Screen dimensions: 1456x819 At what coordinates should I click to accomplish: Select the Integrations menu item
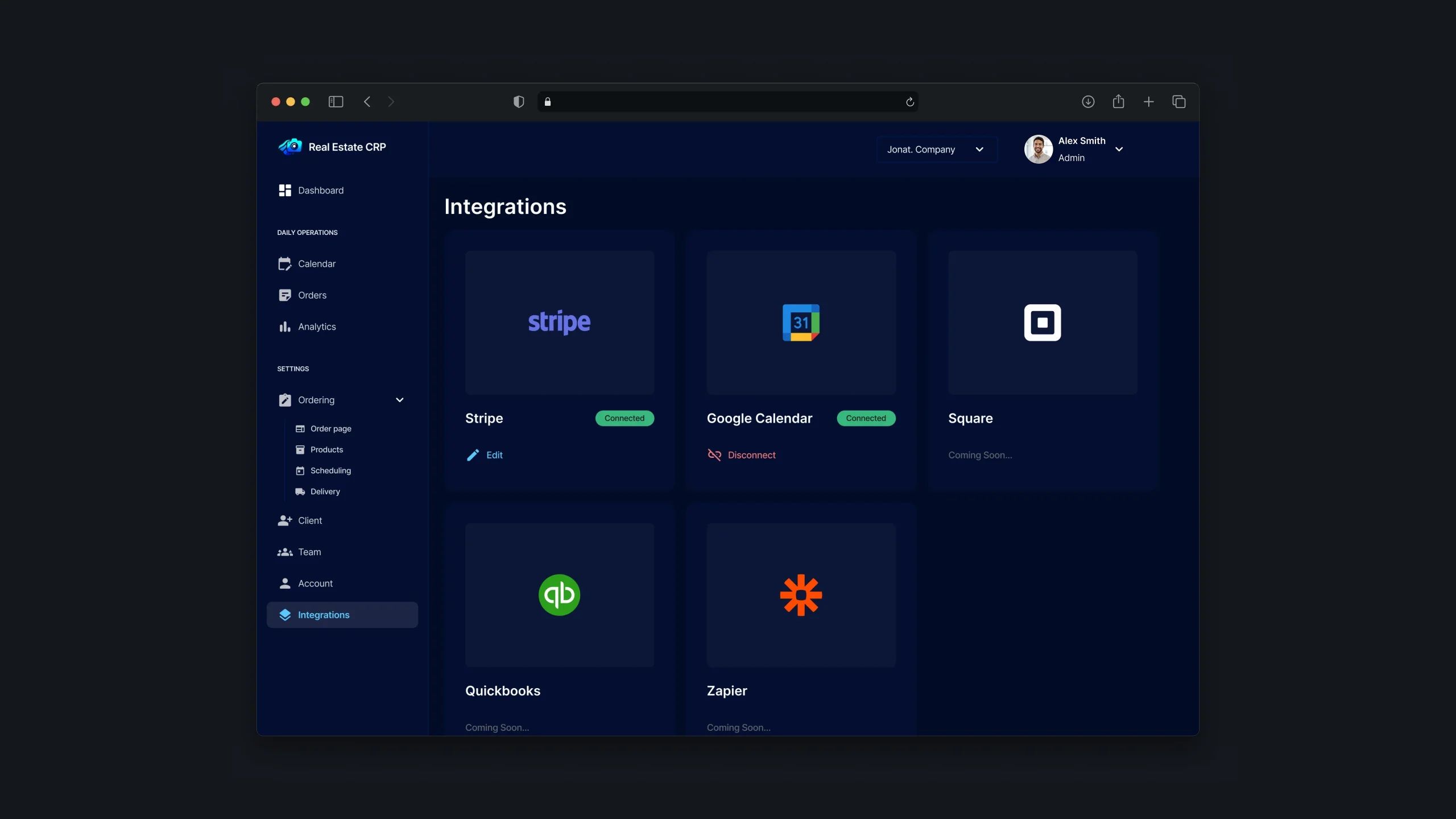click(x=342, y=615)
